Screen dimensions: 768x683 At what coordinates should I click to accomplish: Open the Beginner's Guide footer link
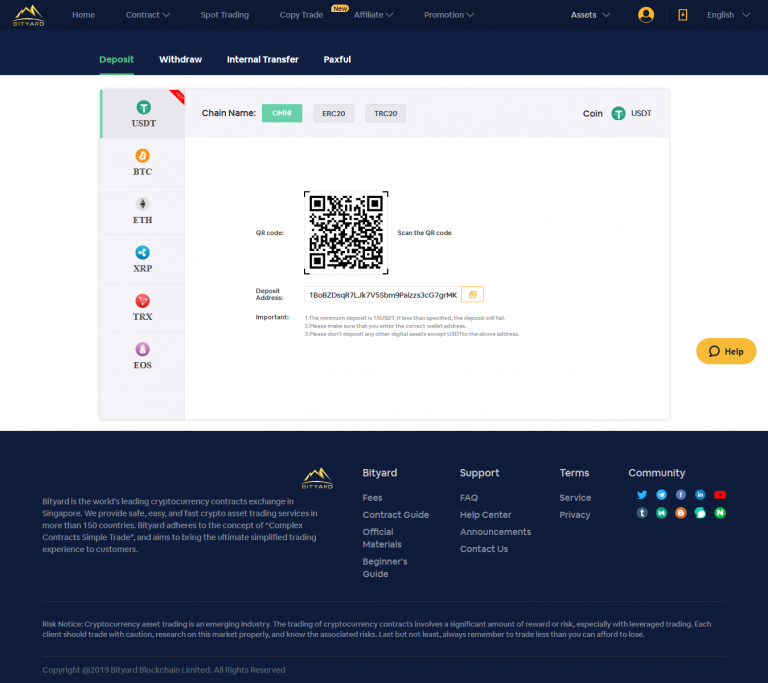(x=385, y=567)
